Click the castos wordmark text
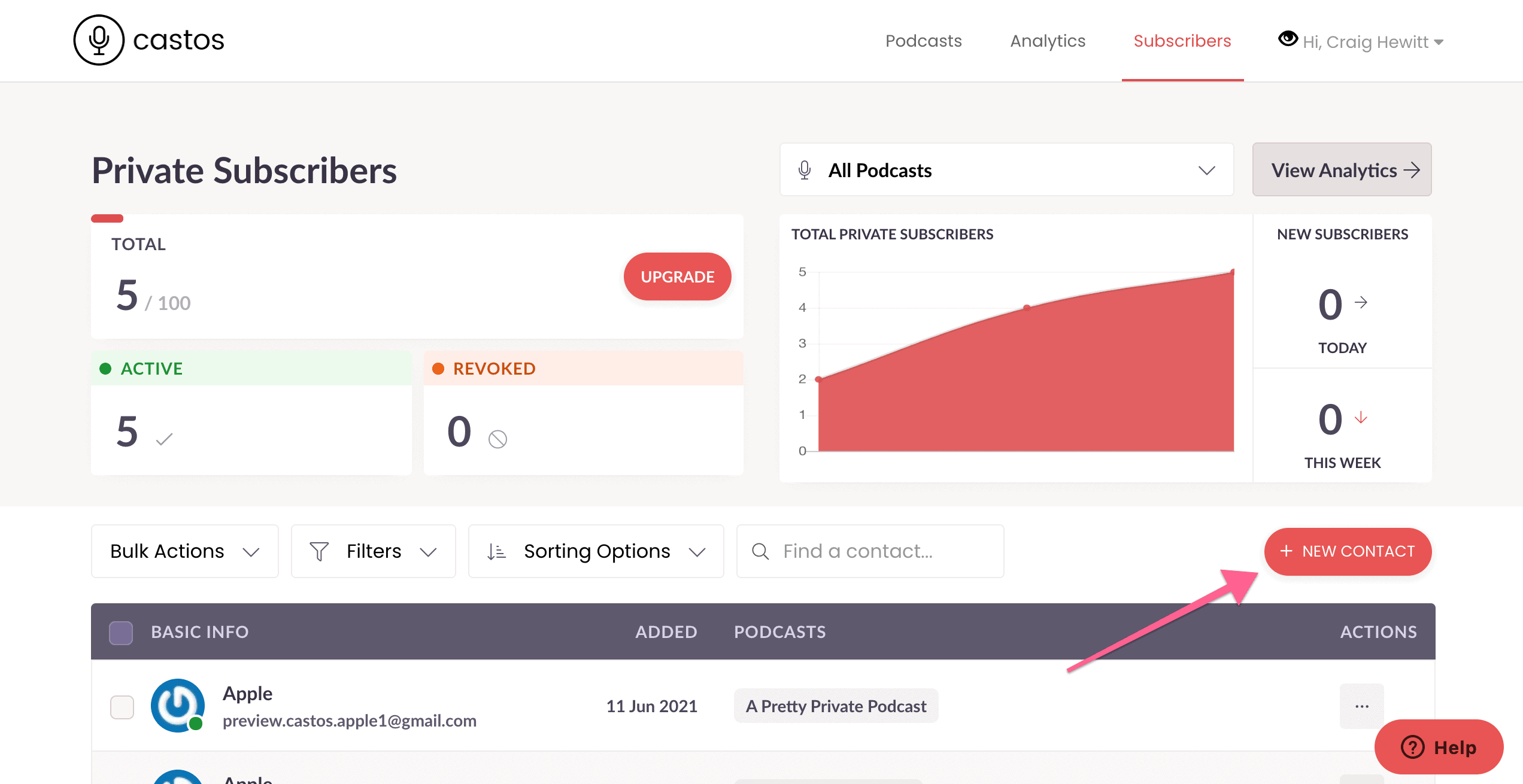 coord(178,41)
